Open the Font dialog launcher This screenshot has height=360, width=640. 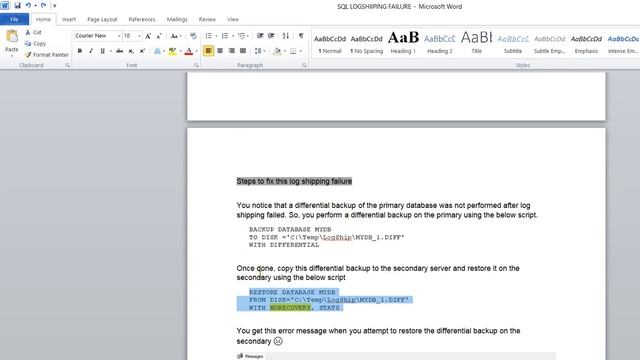tap(196, 65)
